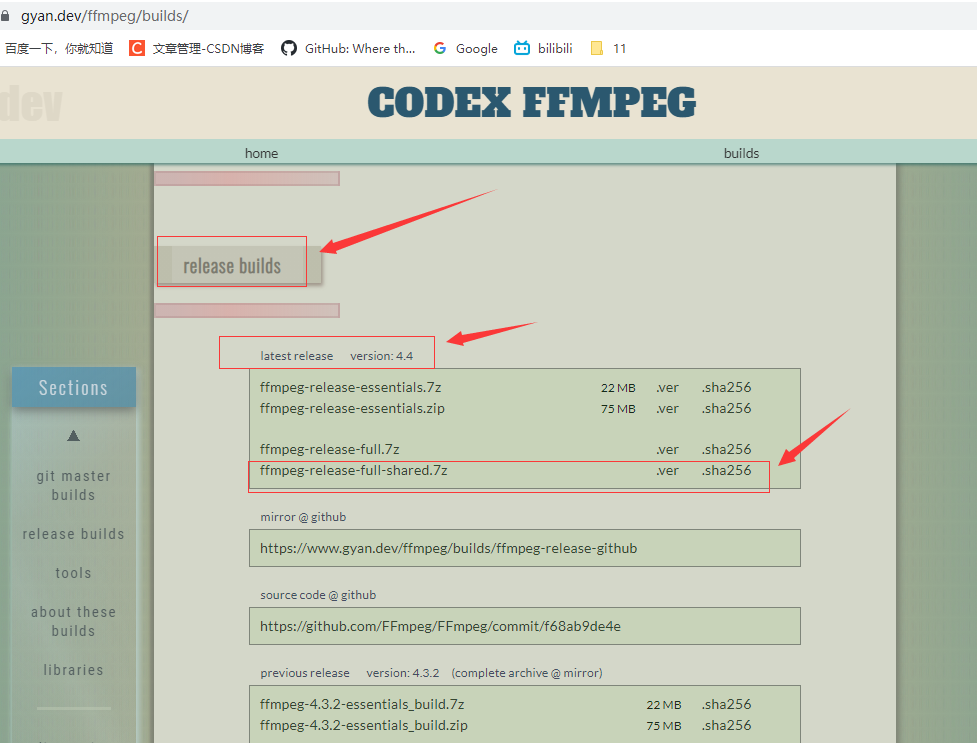Open the GitHub bookmark icon

point(288,48)
